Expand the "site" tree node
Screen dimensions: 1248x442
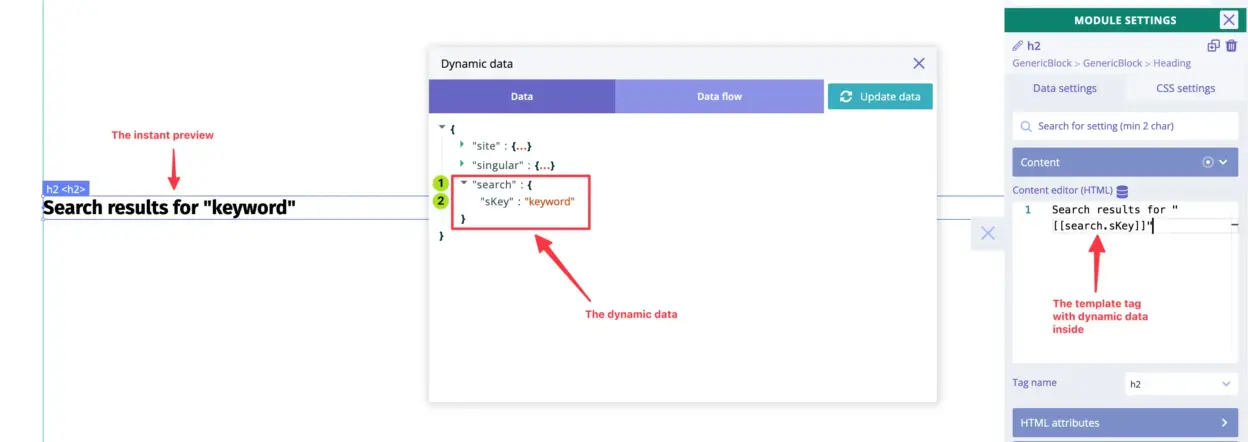(x=462, y=145)
